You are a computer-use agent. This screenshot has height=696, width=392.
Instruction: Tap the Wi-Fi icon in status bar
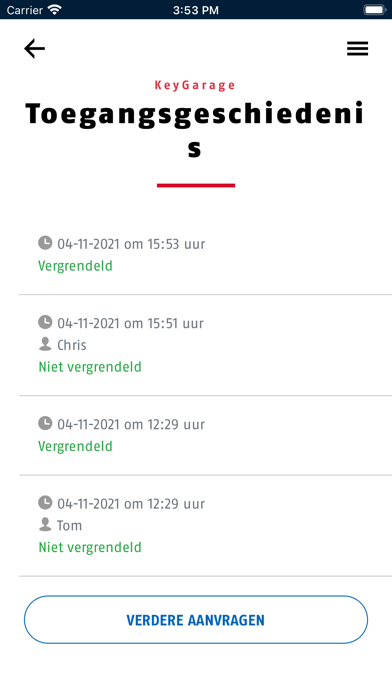[x=55, y=9]
